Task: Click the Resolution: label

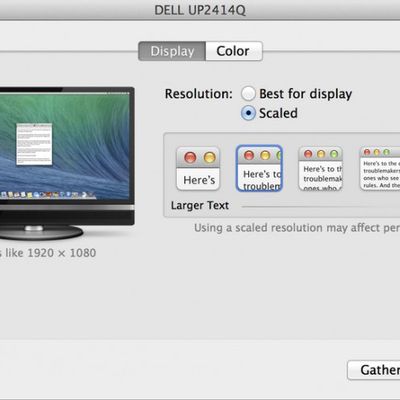Action: click(x=199, y=94)
